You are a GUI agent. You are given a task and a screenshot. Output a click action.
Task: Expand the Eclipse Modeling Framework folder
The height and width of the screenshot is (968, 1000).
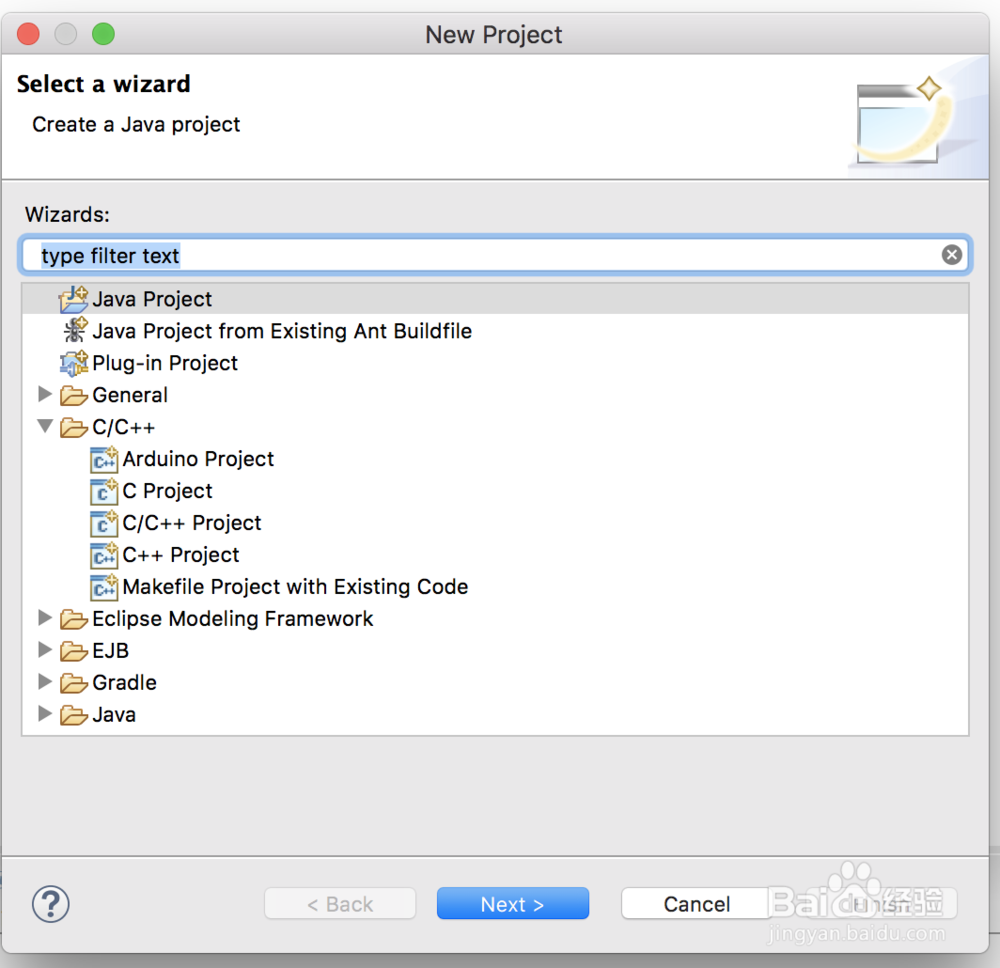[45, 618]
